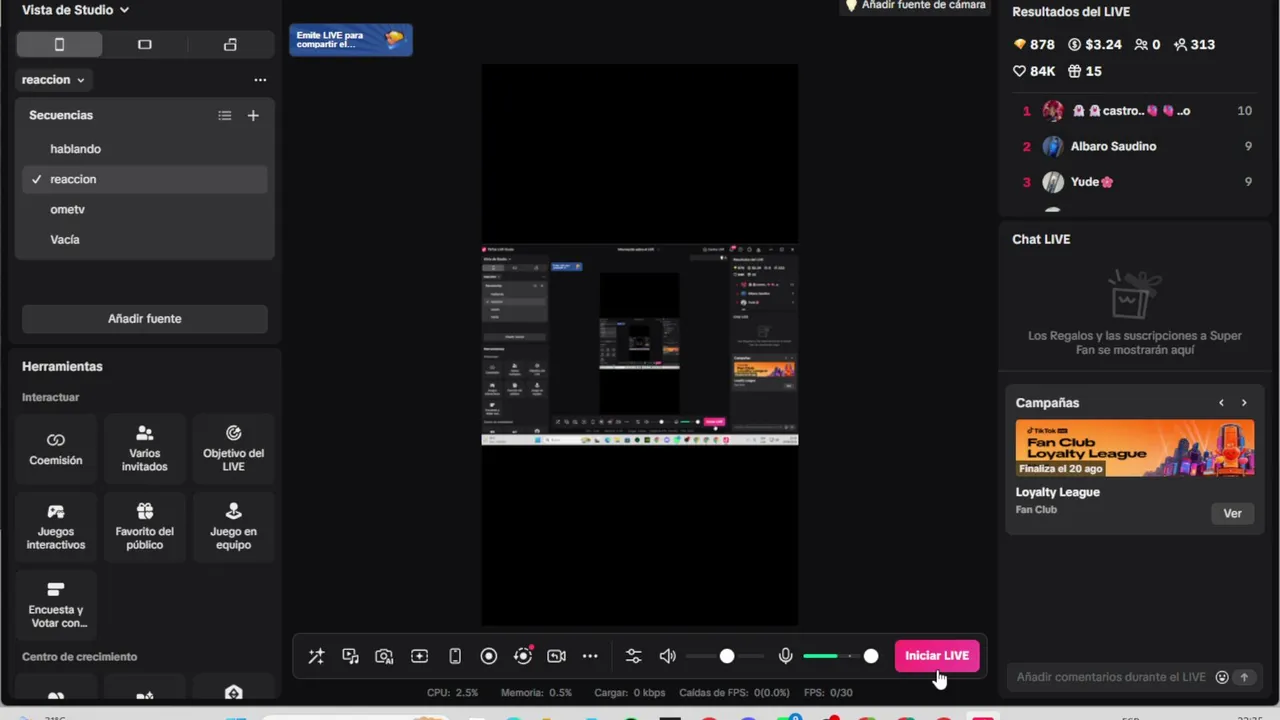Select the hablando sequence
Viewport: 1280px width, 720px height.
145,149
